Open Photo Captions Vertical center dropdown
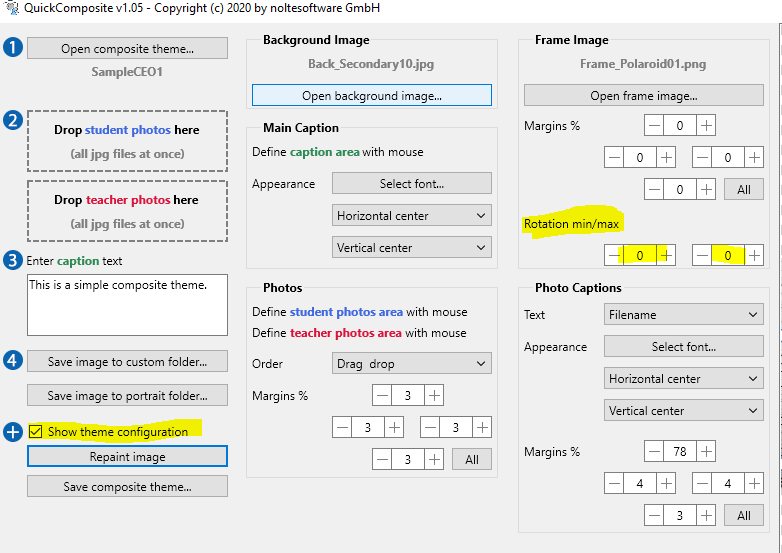 pyautogui.click(x=683, y=410)
